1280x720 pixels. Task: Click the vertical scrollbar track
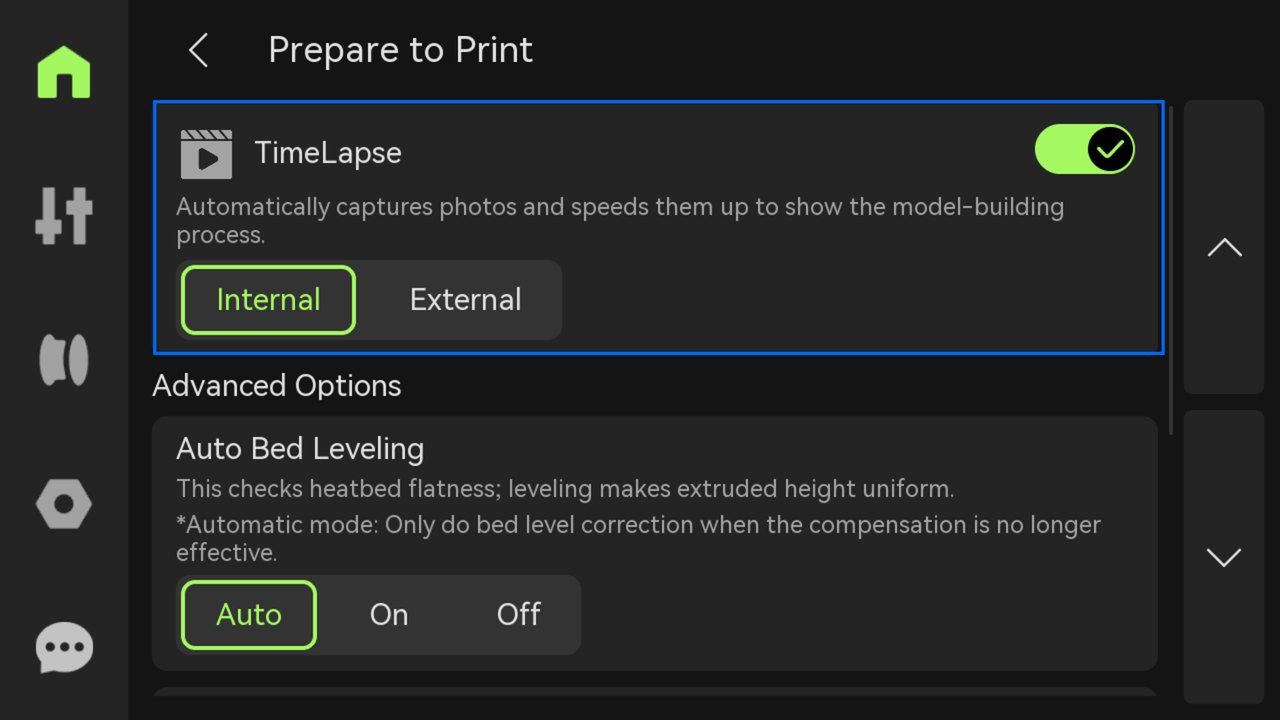(x=1171, y=270)
